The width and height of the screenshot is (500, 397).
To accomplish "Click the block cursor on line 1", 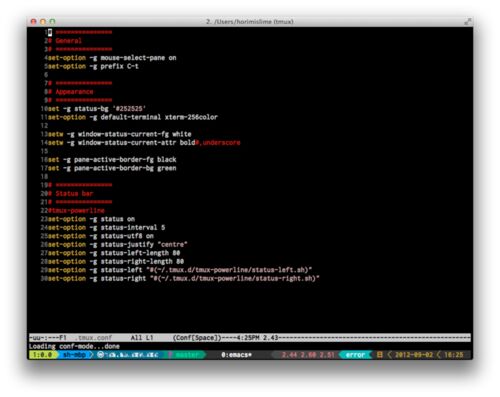I will [50, 32].
